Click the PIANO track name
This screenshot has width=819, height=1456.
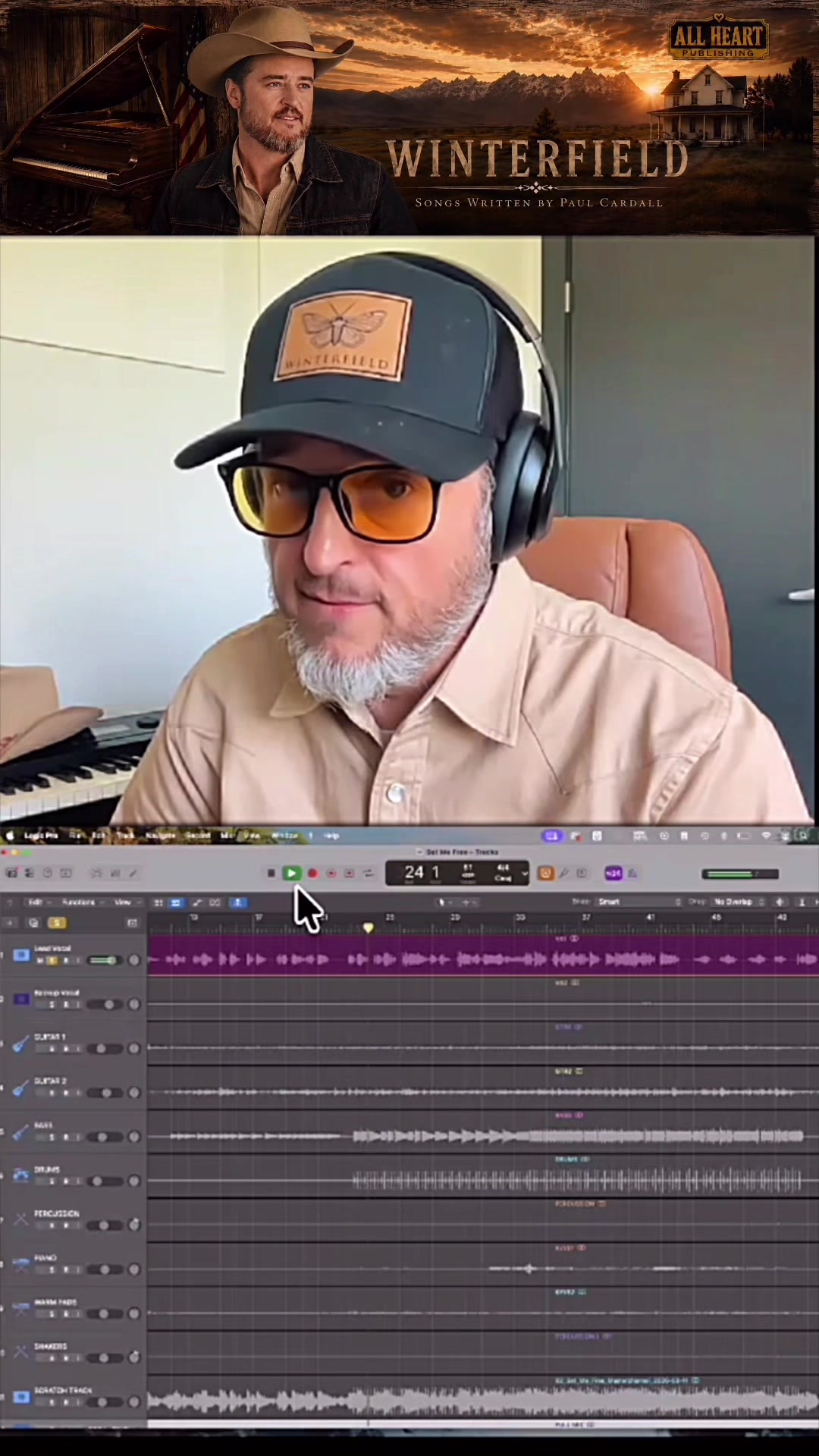coord(45,1258)
